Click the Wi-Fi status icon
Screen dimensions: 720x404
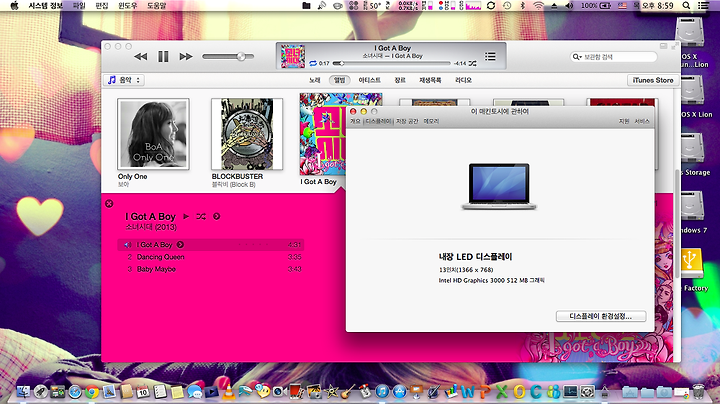538,6
